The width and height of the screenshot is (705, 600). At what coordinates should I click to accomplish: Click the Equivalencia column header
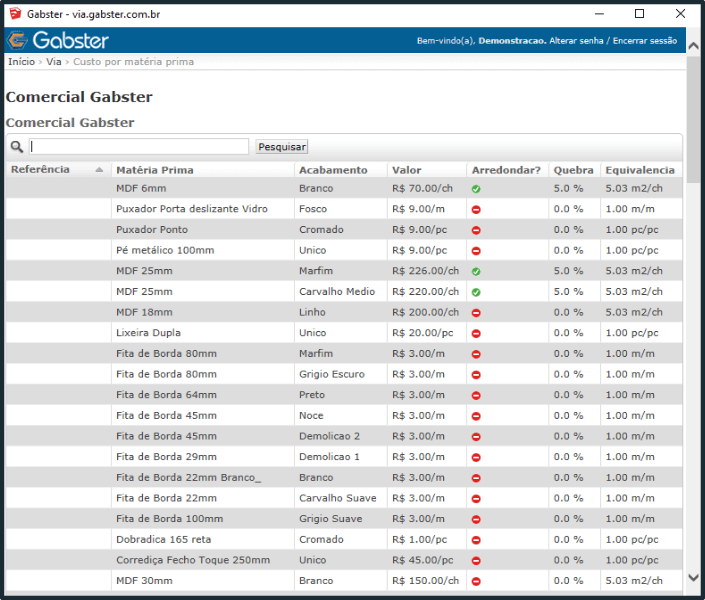click(640, 170)
